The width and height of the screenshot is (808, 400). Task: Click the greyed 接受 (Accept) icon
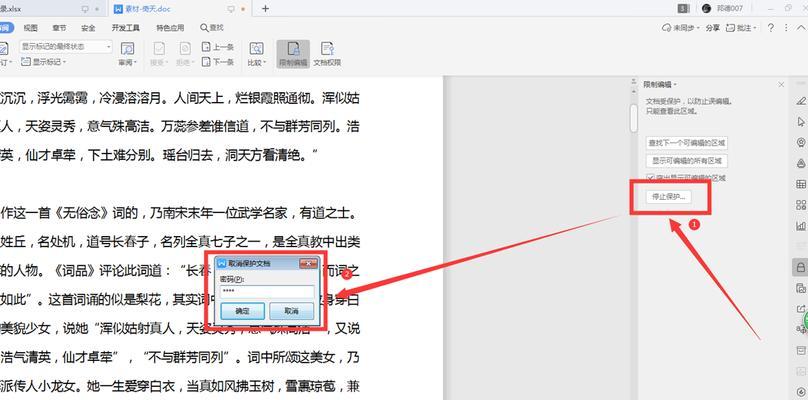tap(159, 48)
